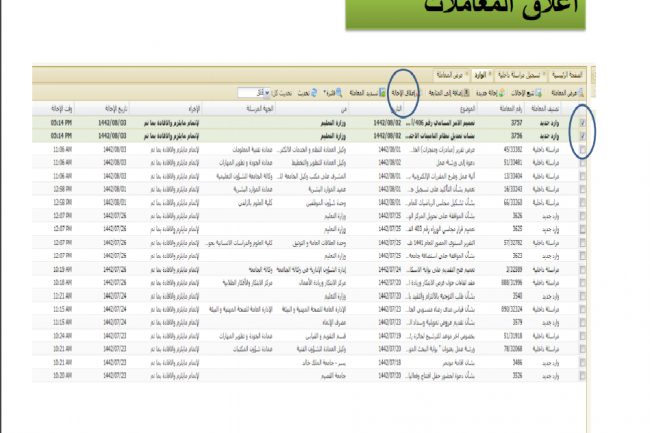
Task: Click the 10:20 AM time cell
Action: [63, 376]
